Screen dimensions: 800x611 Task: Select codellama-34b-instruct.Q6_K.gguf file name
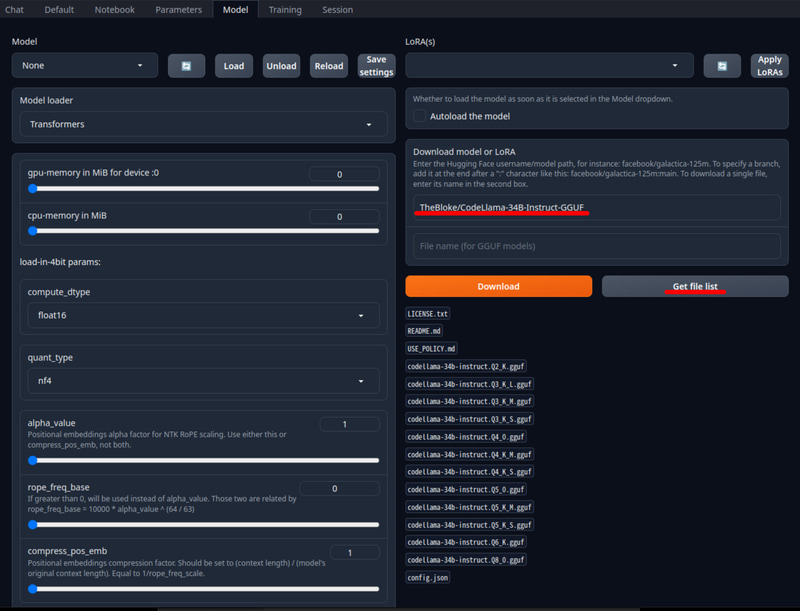click(x=466, y=542)
